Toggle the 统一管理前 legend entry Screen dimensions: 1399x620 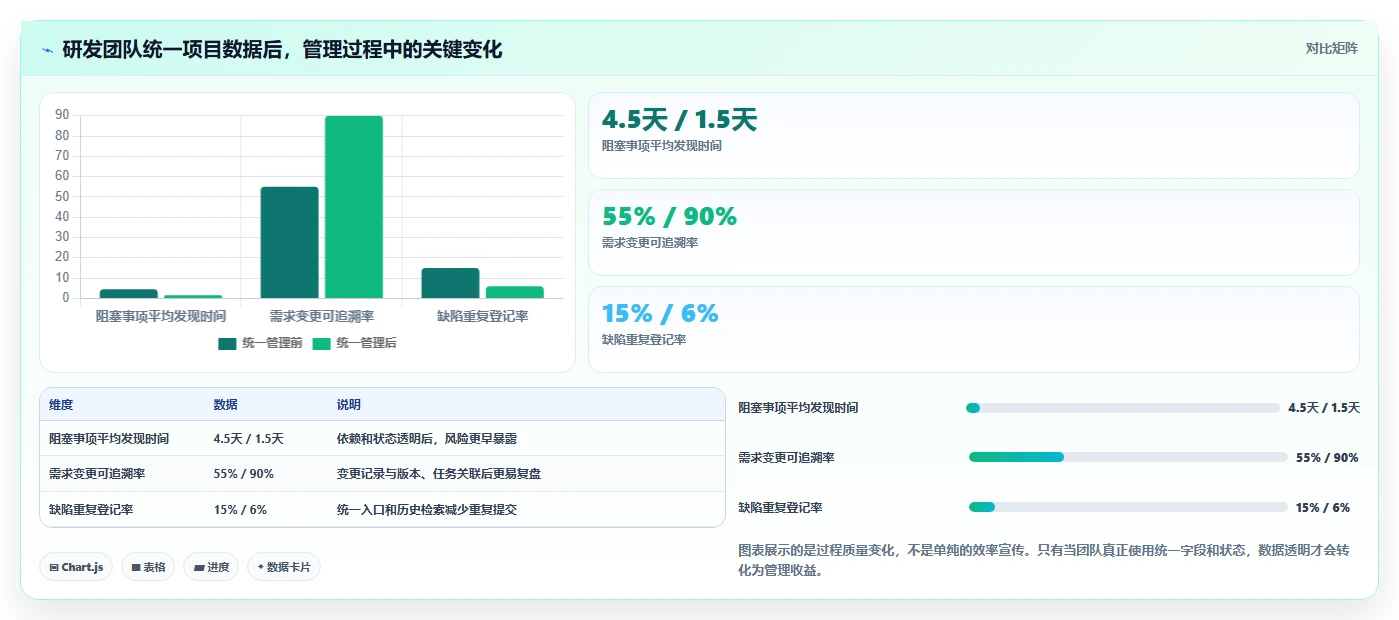(260, 343)
